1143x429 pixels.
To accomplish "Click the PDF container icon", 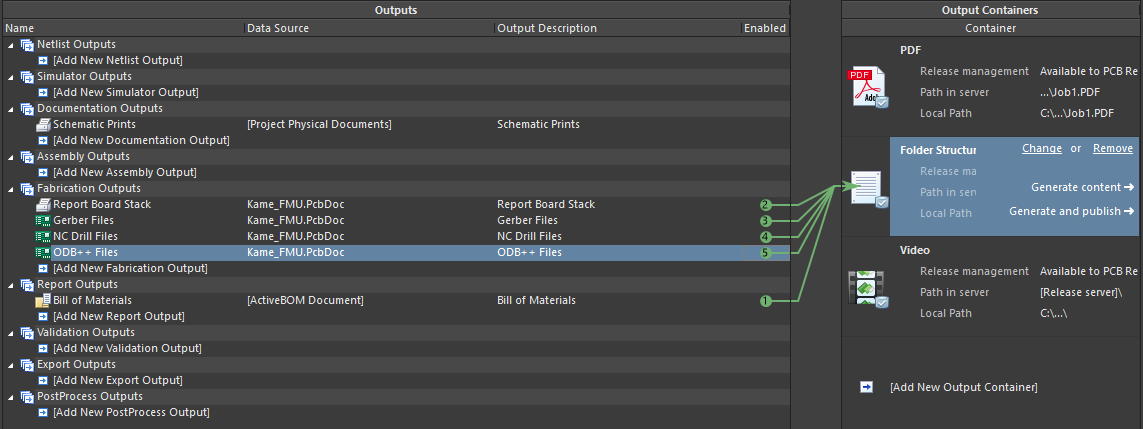I will coord(870,87).
